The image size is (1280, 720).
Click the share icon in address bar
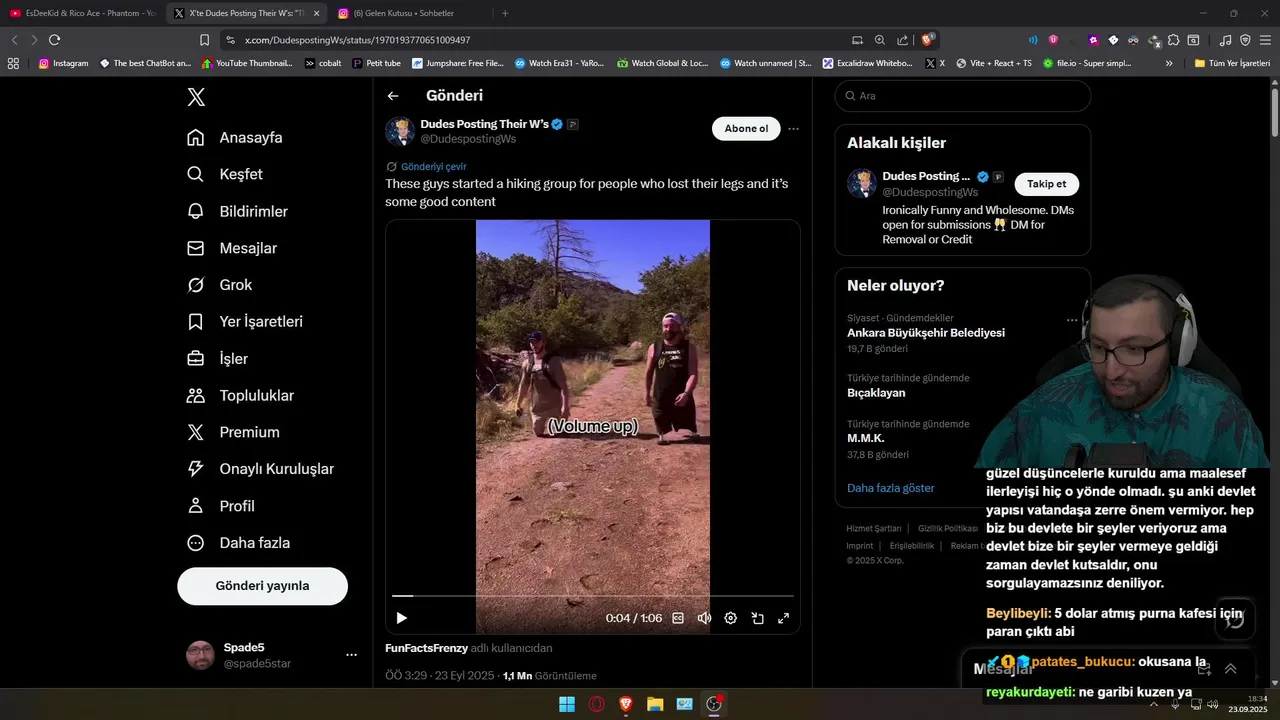[903, 40]
